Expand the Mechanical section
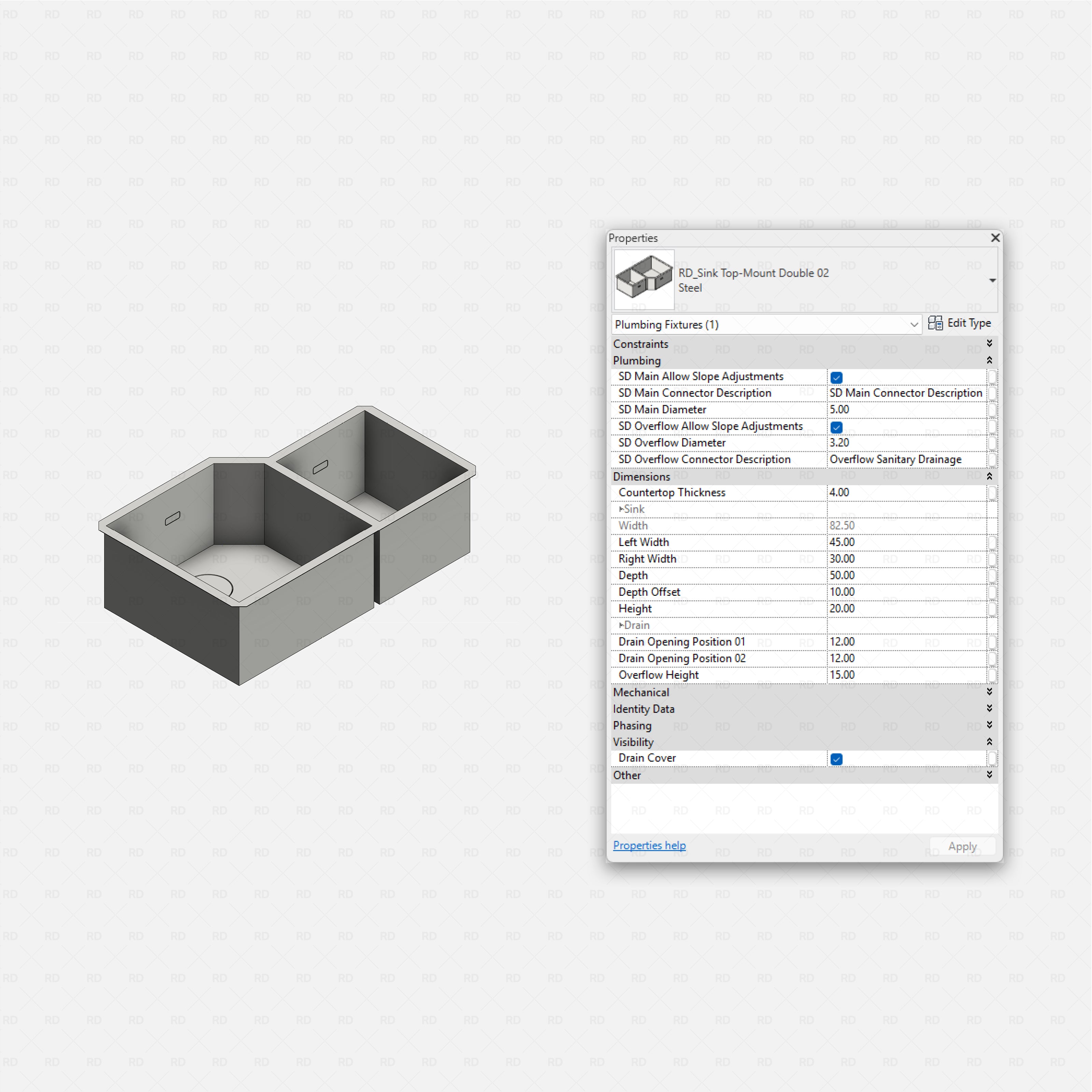The width and height of the screenshot is (1092, 1092). point(990,691)
